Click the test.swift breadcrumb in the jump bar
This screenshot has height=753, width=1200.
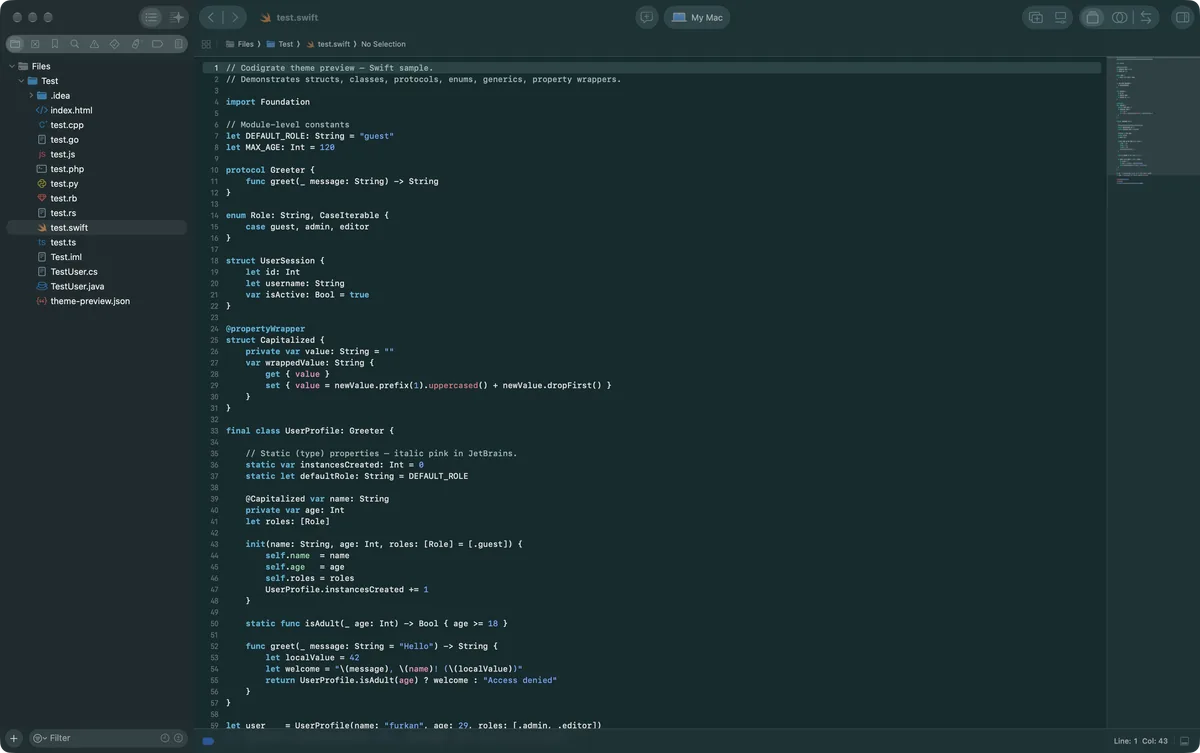pos(327,44)
